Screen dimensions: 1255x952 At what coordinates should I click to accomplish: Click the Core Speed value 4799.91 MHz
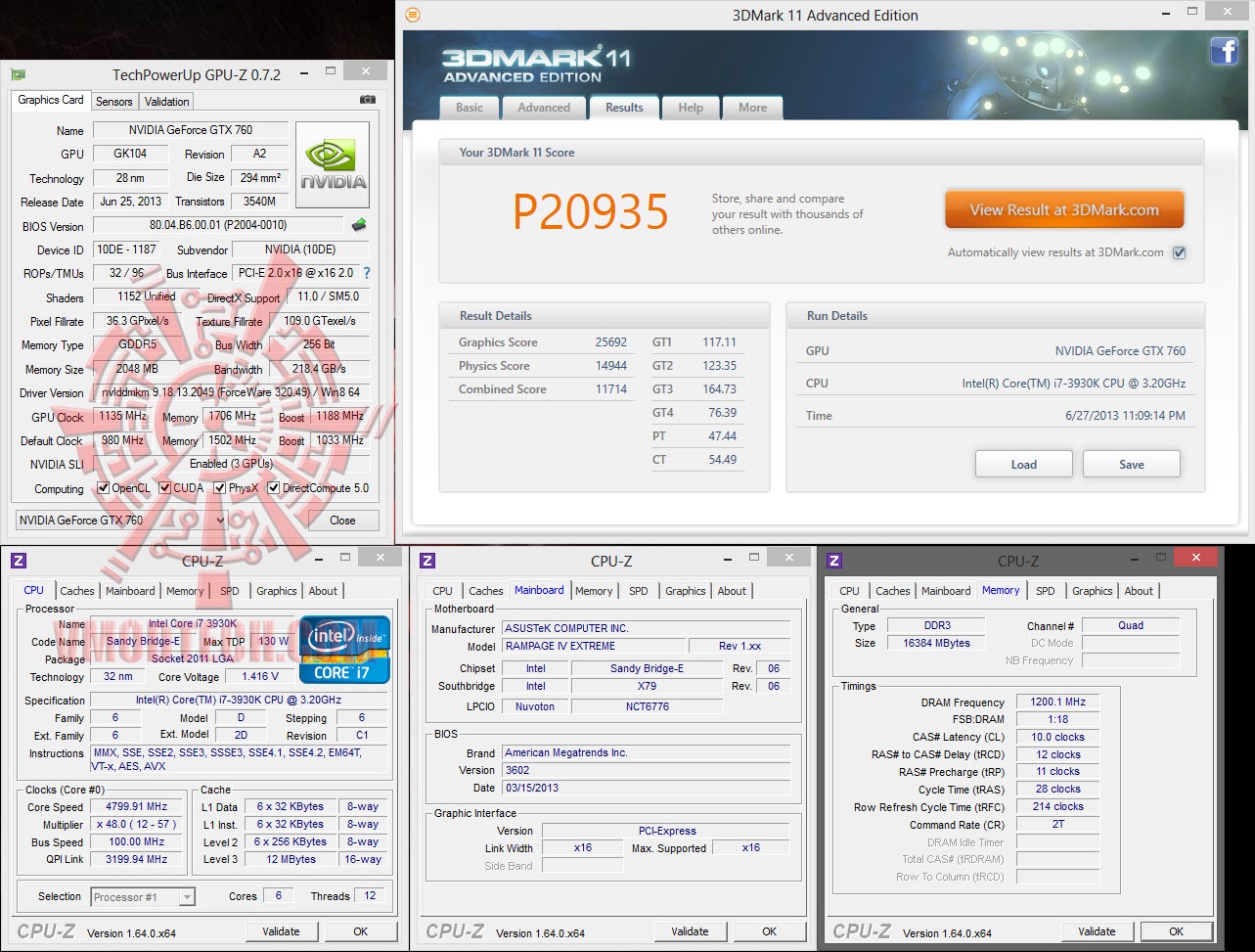[136, 807]
